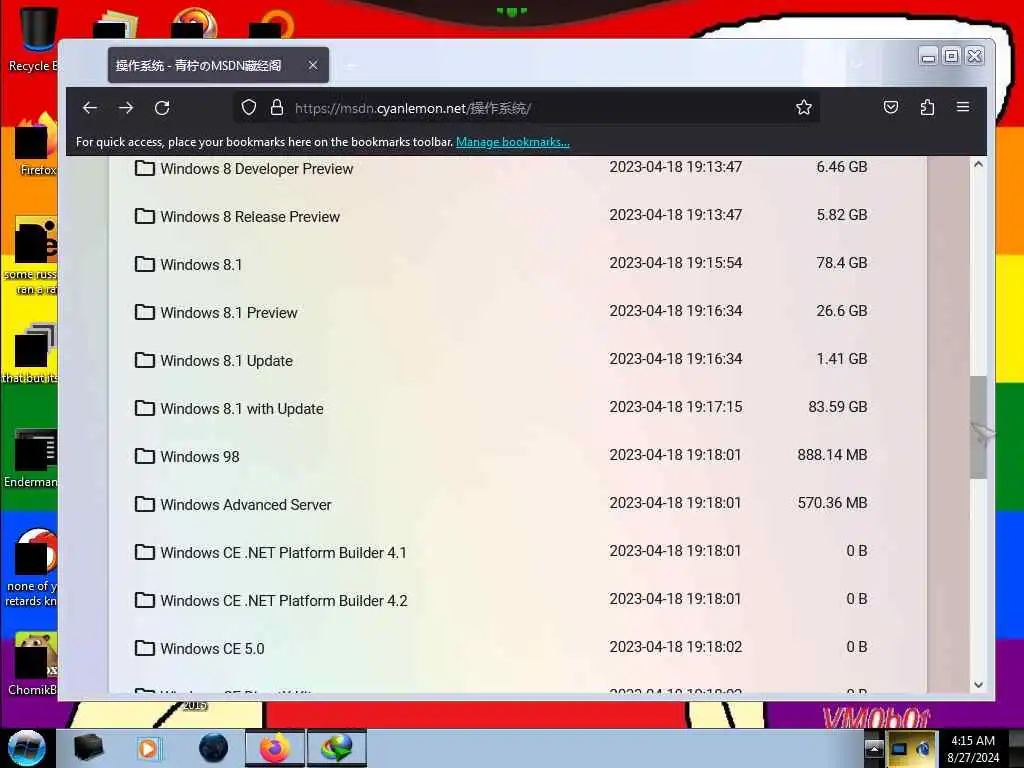Open the Extensions puzzle menu

(x=927, y=108)
